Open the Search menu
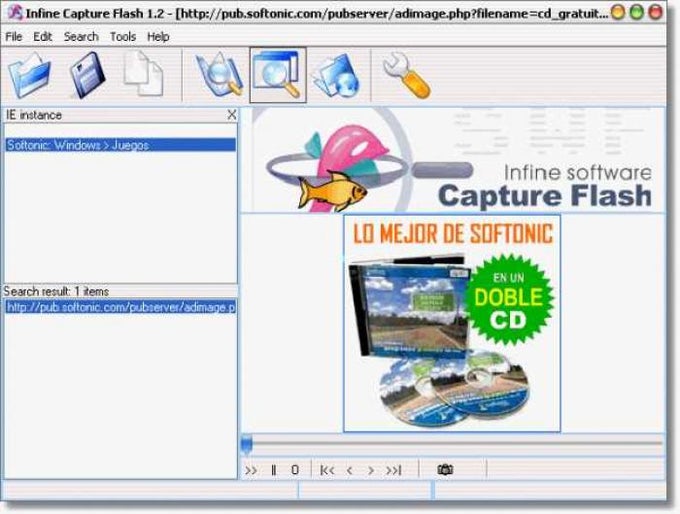This screenshot has height=514, width=680. click(x=81, y=37)
